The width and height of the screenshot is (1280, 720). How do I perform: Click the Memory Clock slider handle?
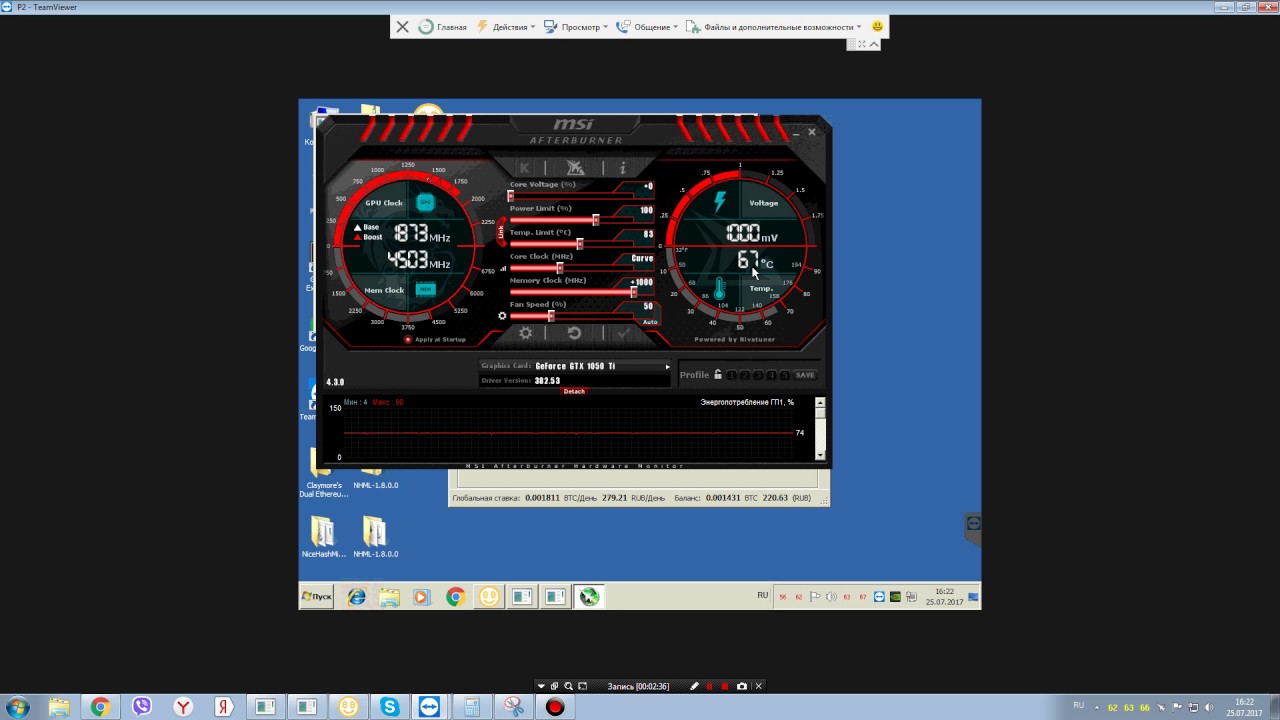point(633,292)
